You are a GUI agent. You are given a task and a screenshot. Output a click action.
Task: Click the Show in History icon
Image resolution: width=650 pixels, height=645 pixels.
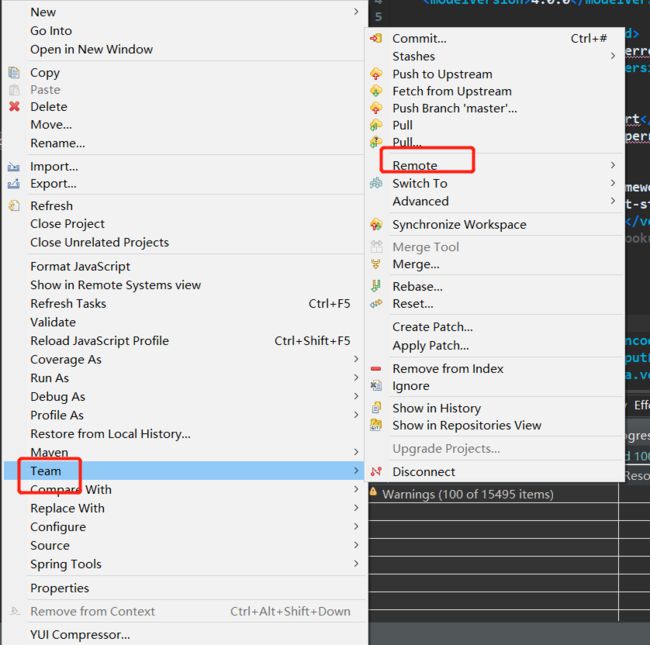tap(376, 408)
